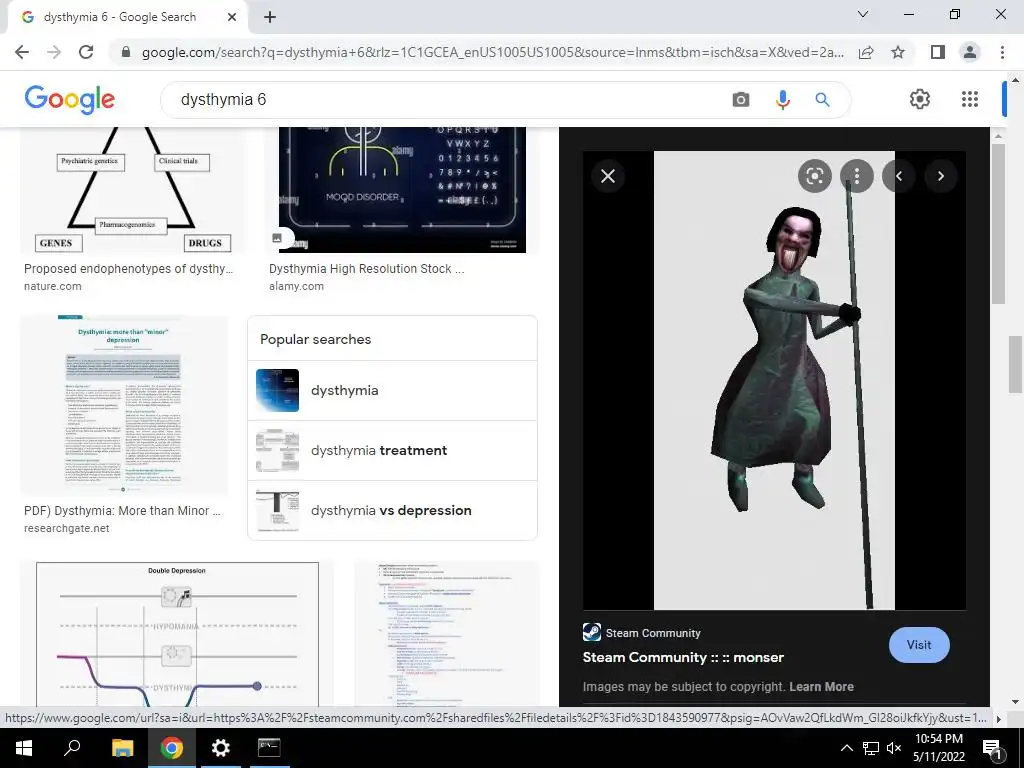This screenshot has height=768, width=1024.
Task: Select popular search dysthymia vs depression
Action: [x=392, y=511]
